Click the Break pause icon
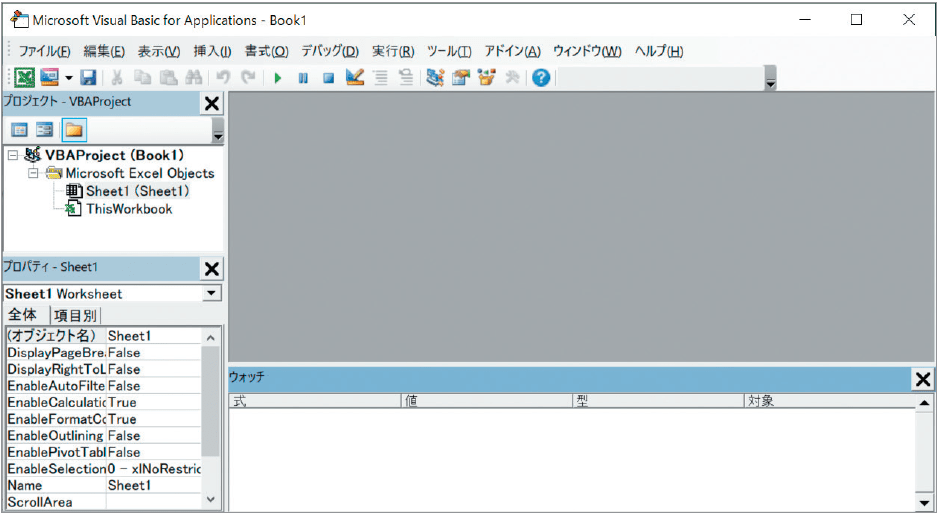939x515 pixels. coord(303,78)
